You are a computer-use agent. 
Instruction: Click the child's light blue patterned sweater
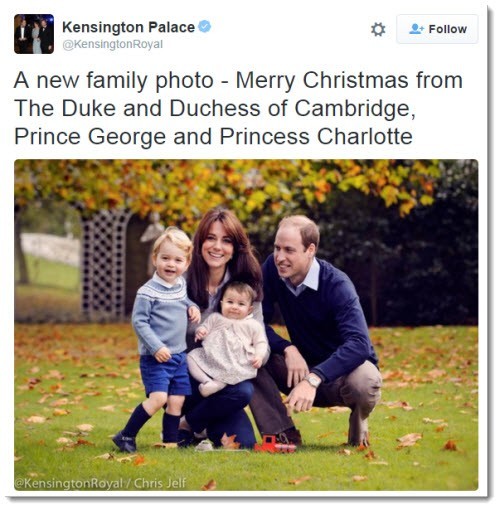coord(159,313)
